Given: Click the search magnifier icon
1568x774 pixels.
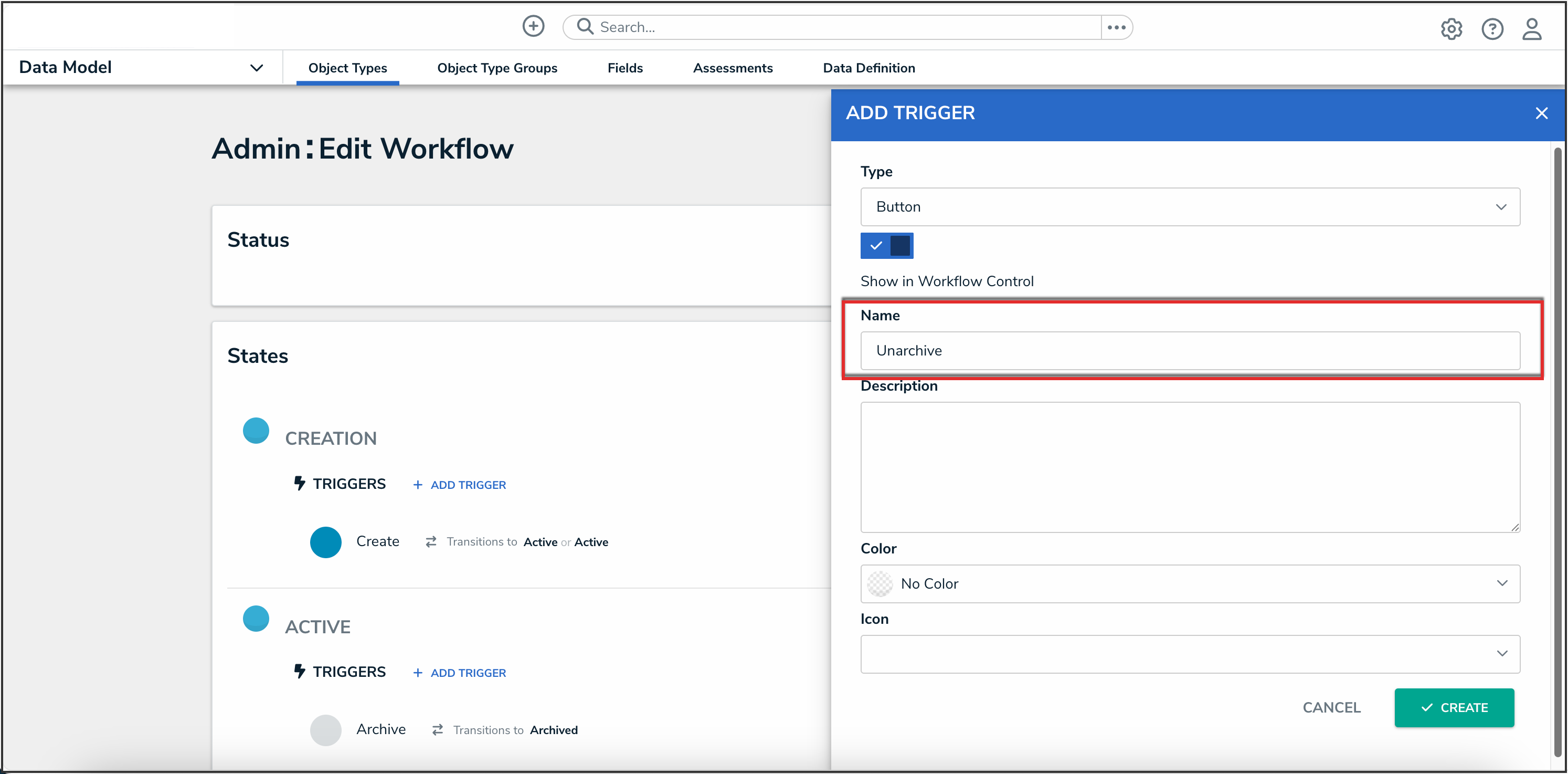Looking at the screenshot, I should click(x=585, y=27).
